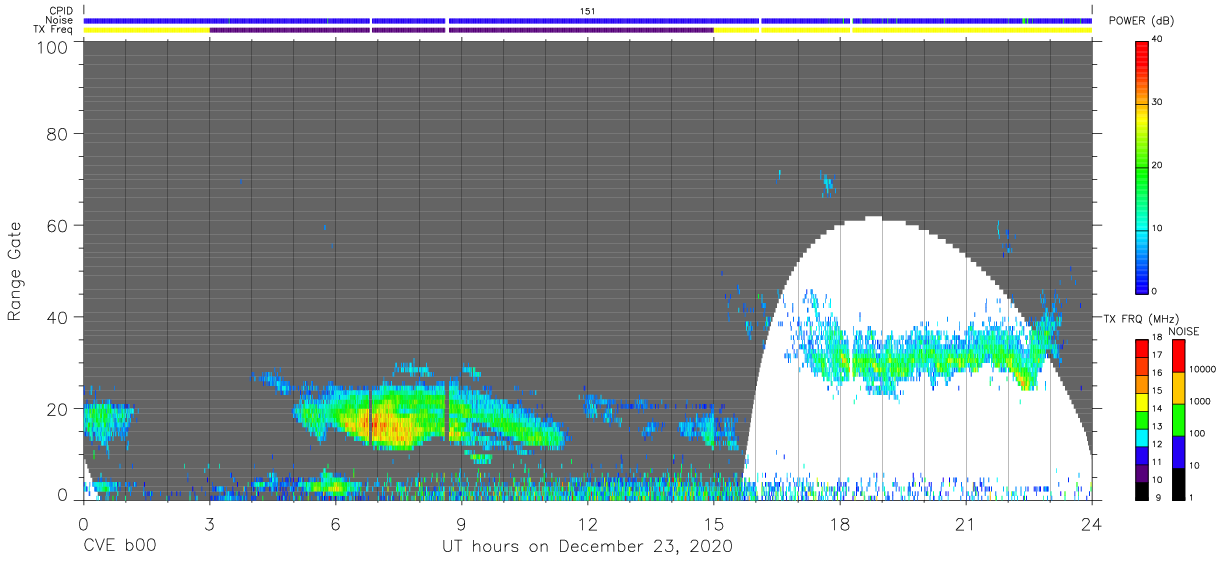Click the UT hour tick label 3
Image resolution: width=1228 pixels, height=567 pixels.
[209, 524]
